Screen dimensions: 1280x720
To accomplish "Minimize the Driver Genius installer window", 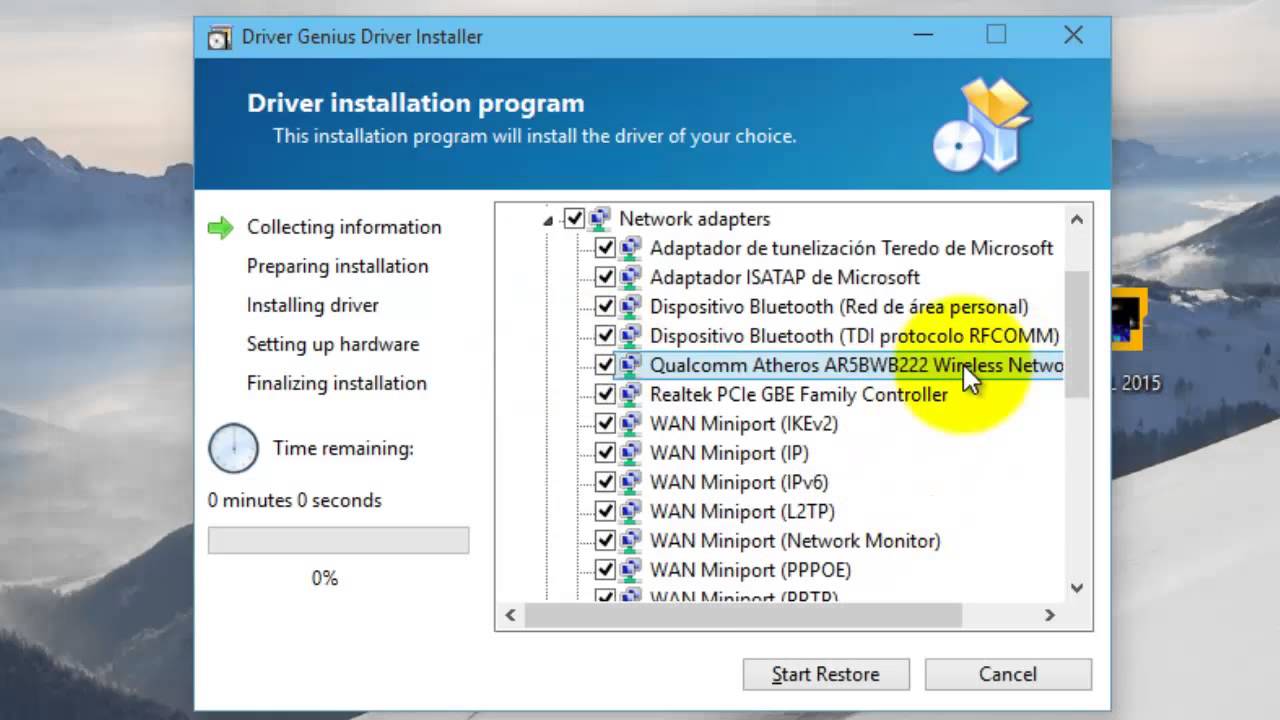I will (924, 35).
